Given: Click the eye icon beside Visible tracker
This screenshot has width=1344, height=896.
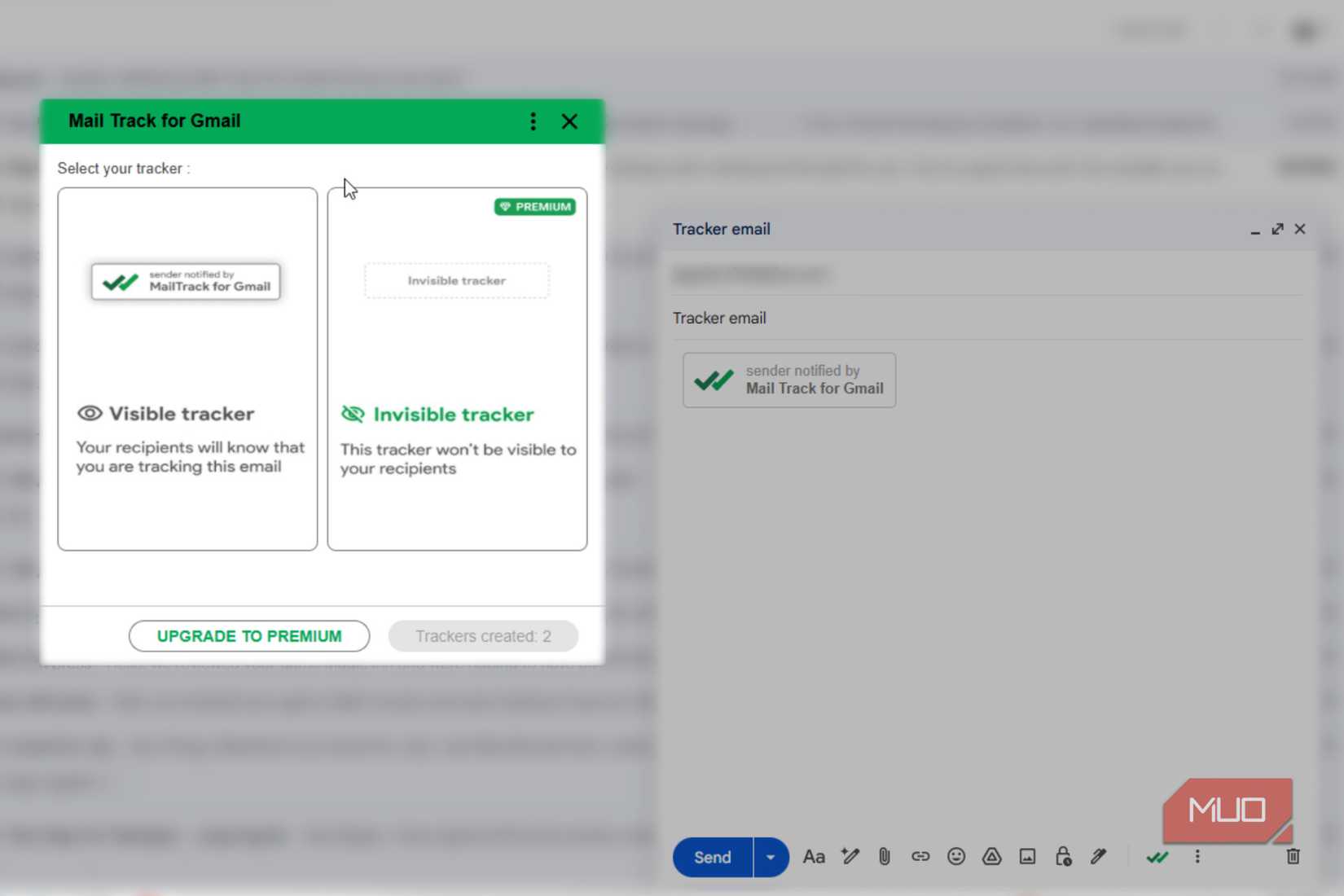Looking at the screenshot, I should click(90, 414).
